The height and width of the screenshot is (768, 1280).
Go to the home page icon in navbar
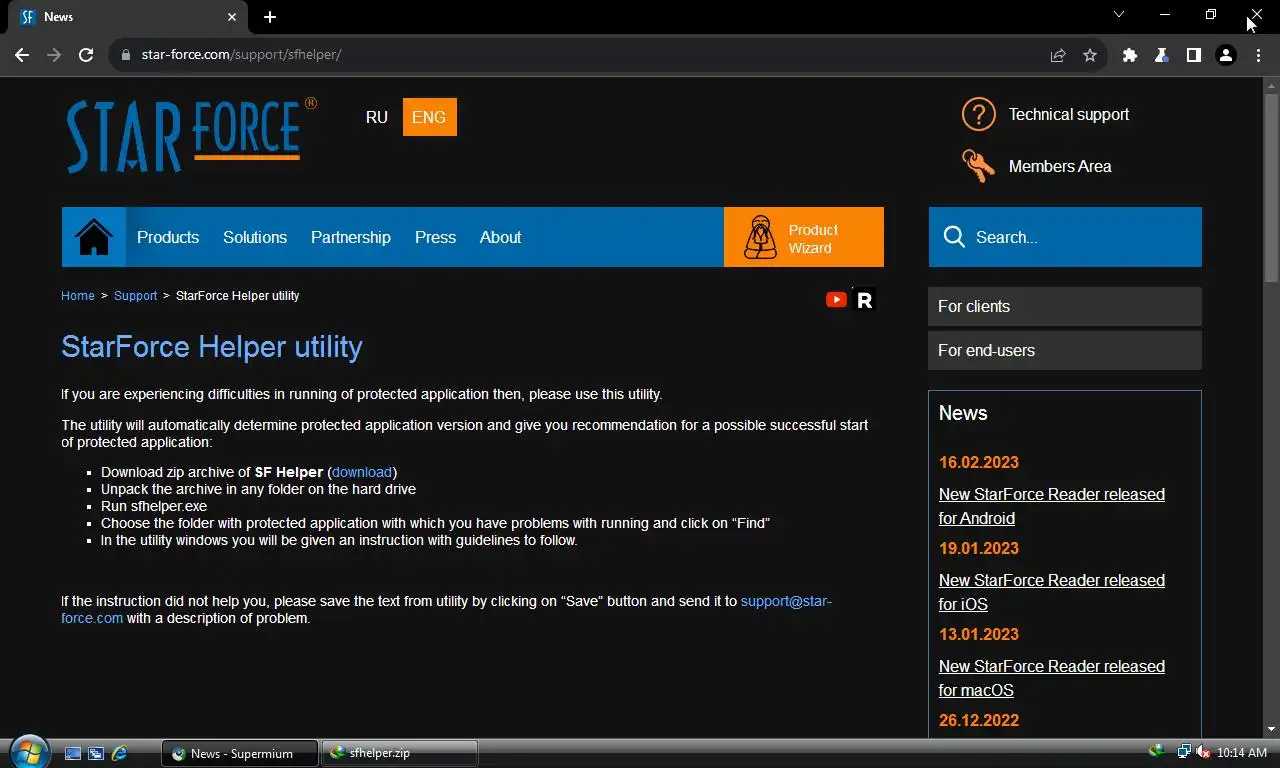click(94, 237)
